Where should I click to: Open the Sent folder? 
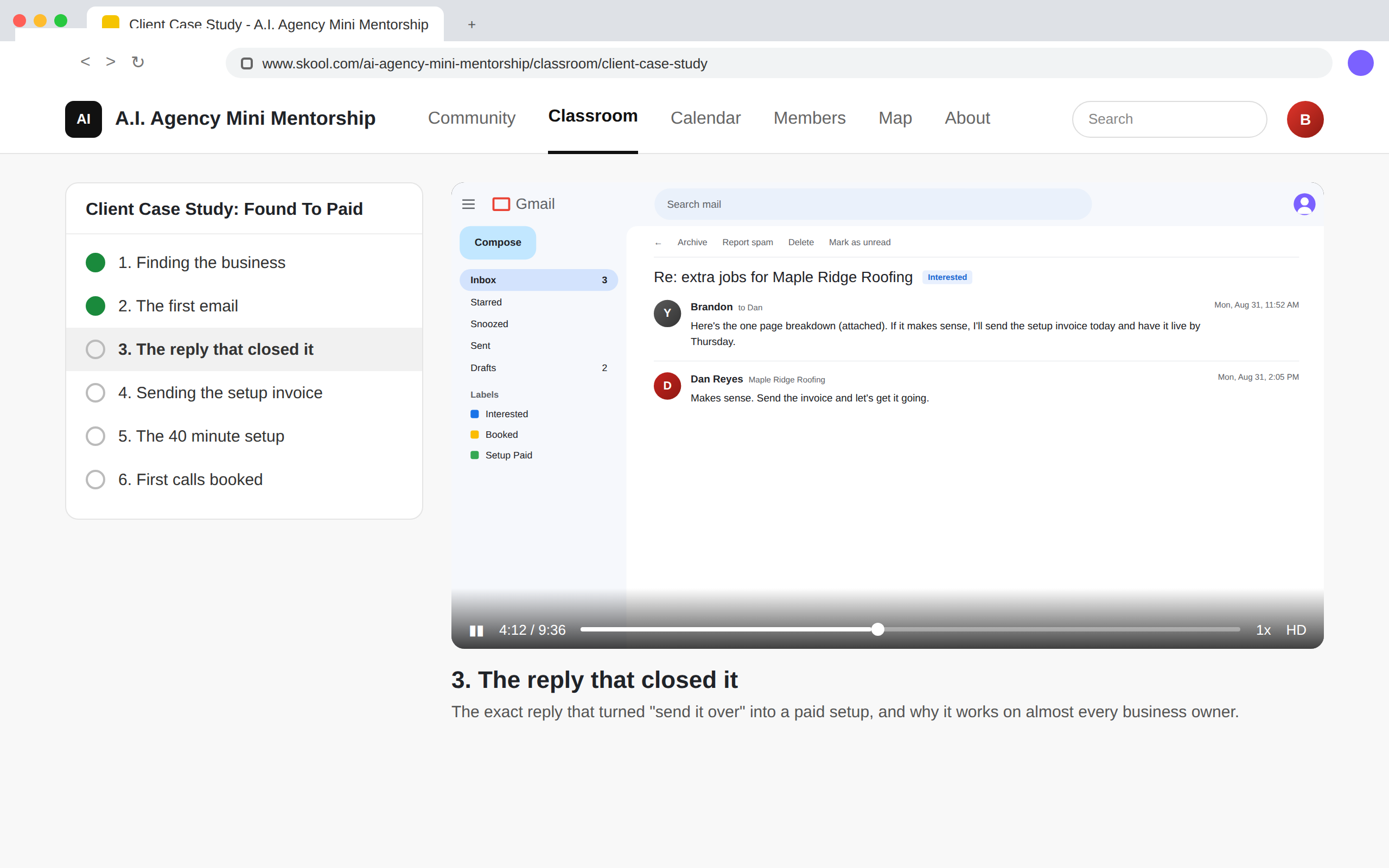[x=538, y=346]
